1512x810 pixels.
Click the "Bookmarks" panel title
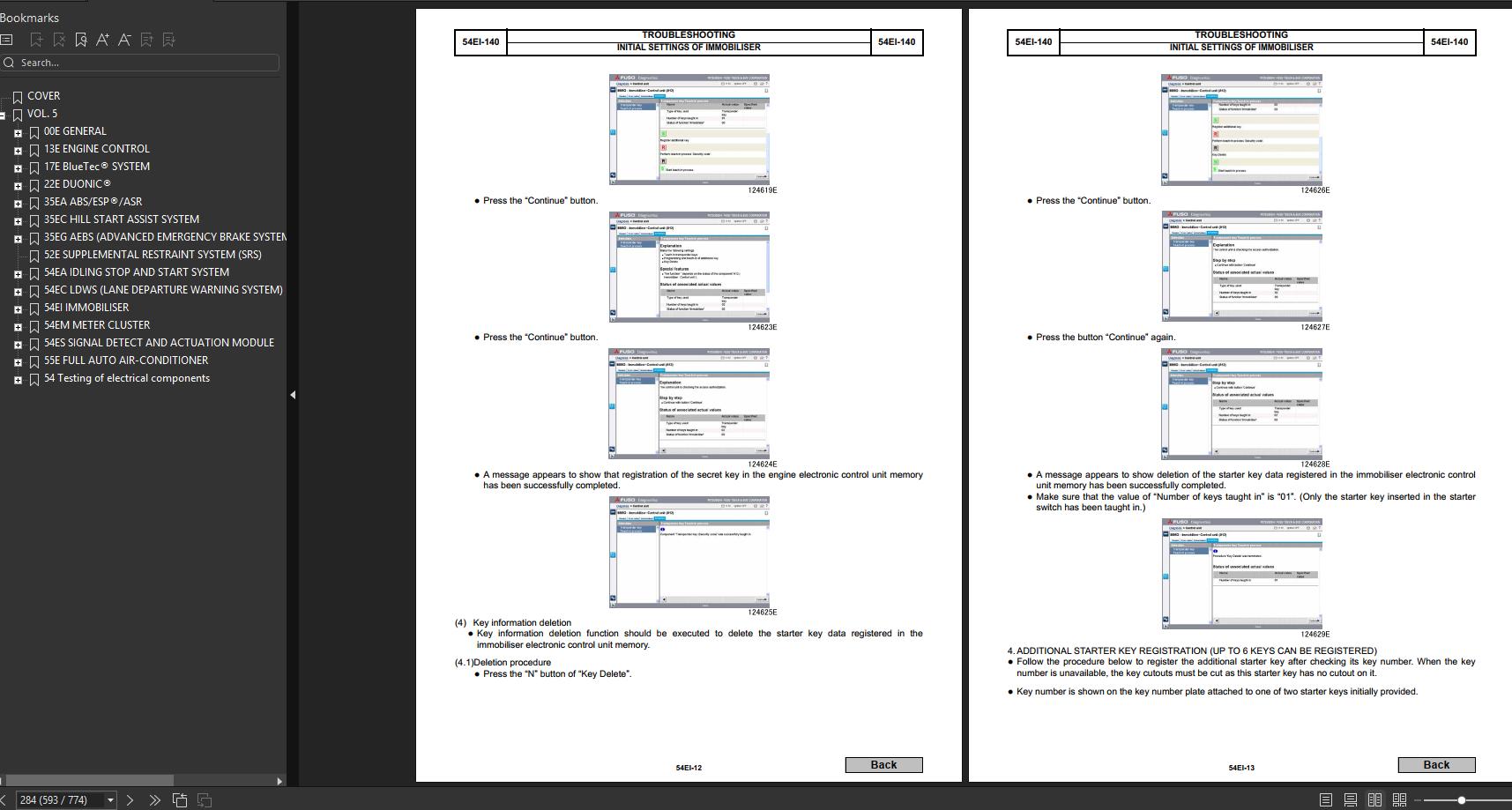click(x=29, y=18)
